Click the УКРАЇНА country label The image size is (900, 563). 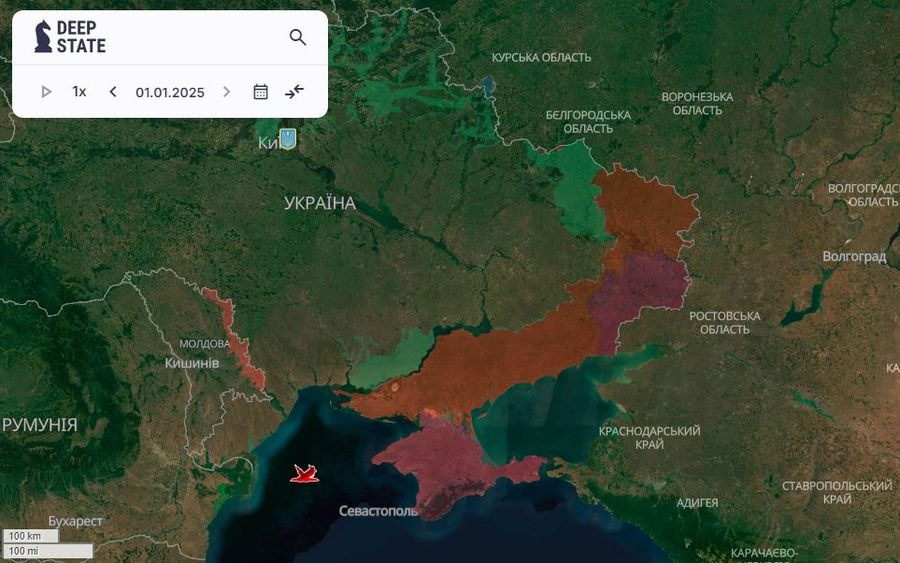coord(320,203)
